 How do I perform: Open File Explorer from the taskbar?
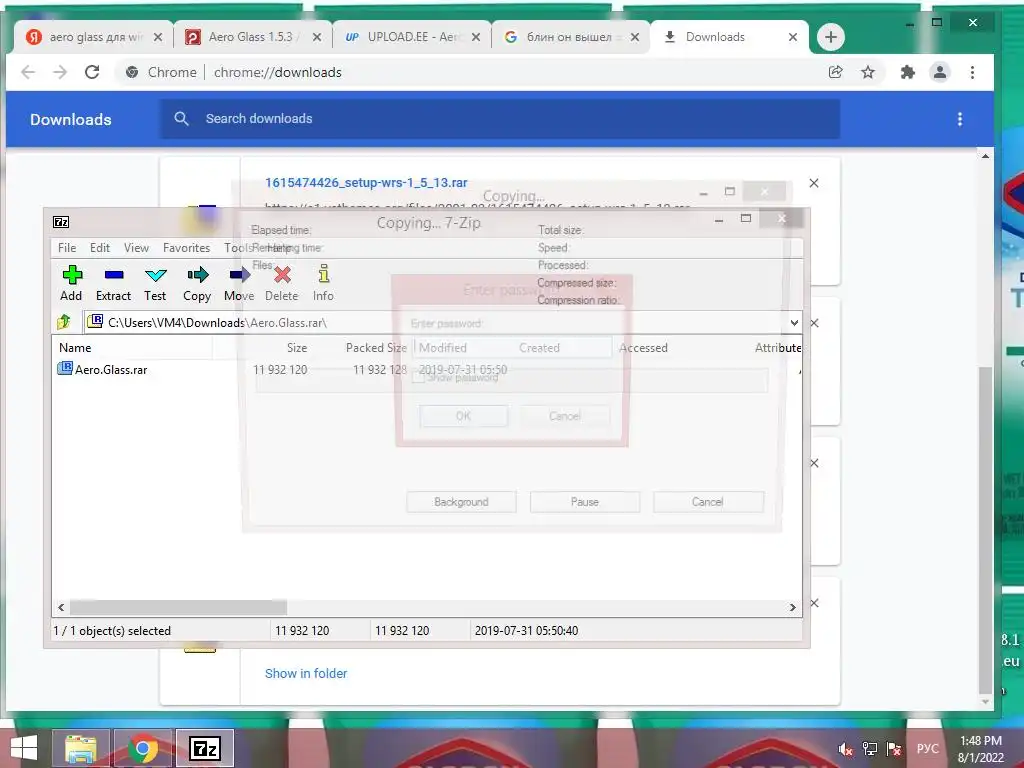tap(81, 748)
